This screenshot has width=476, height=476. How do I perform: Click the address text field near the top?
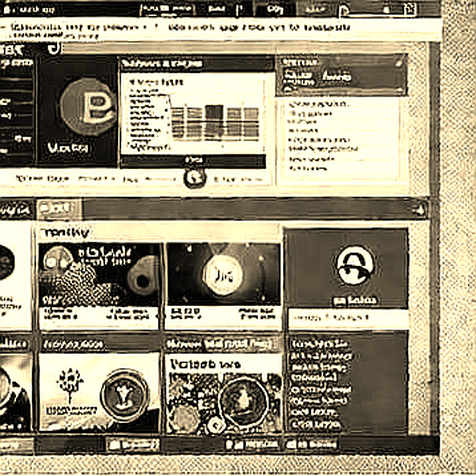(220, 30)
